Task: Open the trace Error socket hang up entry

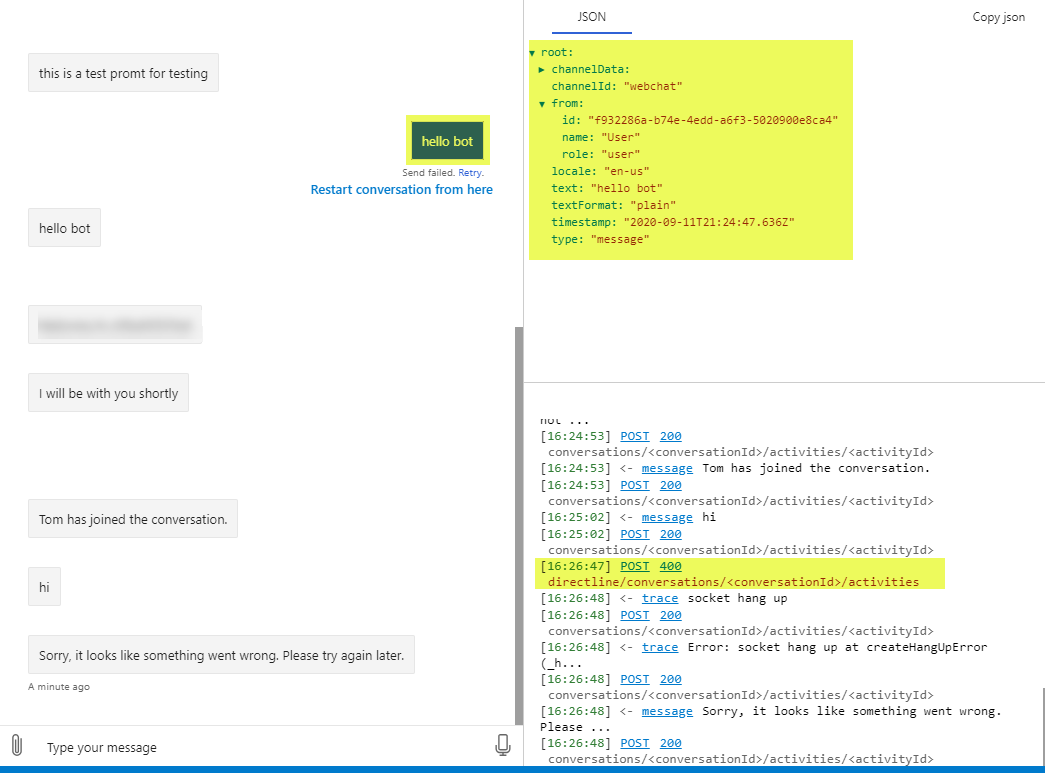Action: click(x=660, y=647)
